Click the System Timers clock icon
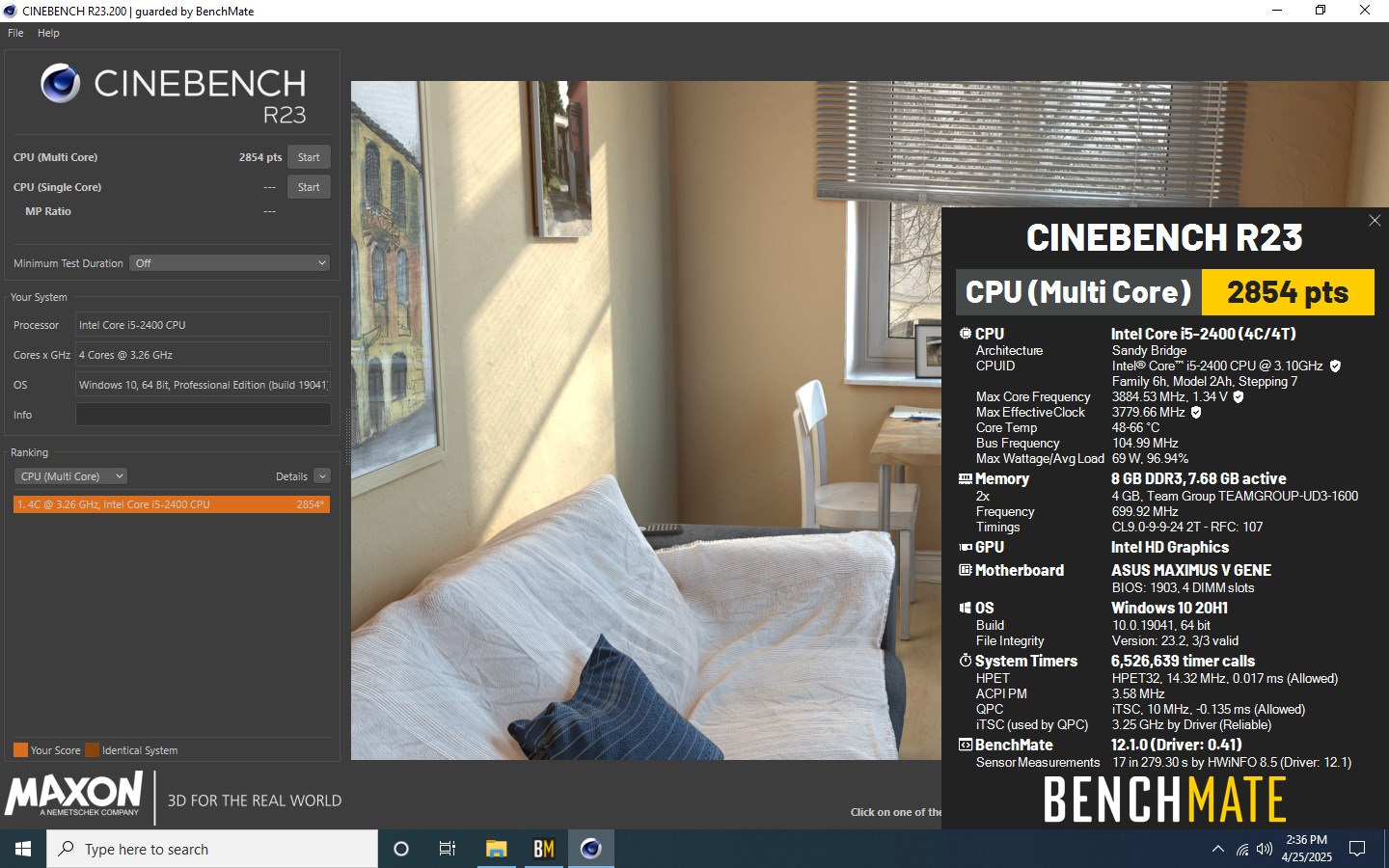Screen dimensions: 1389x868 (965, 661)
